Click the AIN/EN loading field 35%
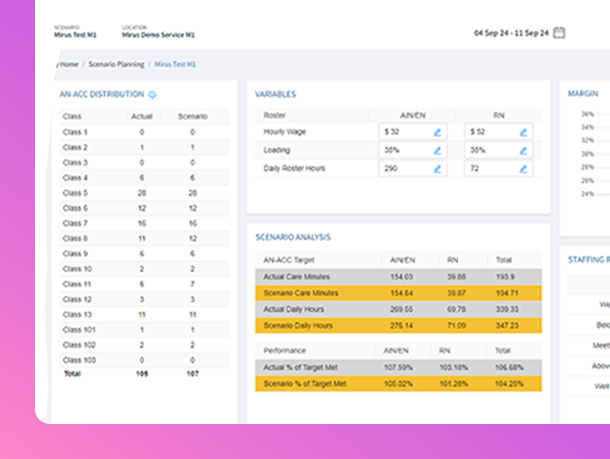 tap(413, 150)
